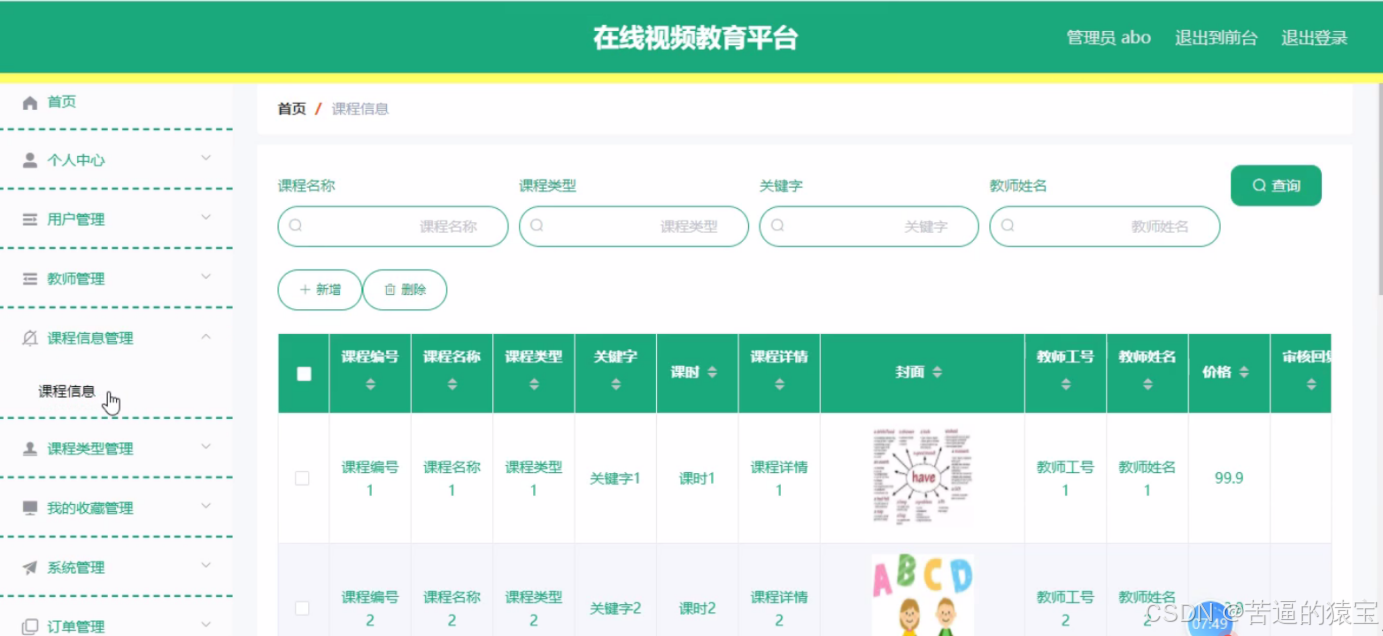Click price cell 99.9
This screenshot has height=636, width=1383.
pos(1229,478)
